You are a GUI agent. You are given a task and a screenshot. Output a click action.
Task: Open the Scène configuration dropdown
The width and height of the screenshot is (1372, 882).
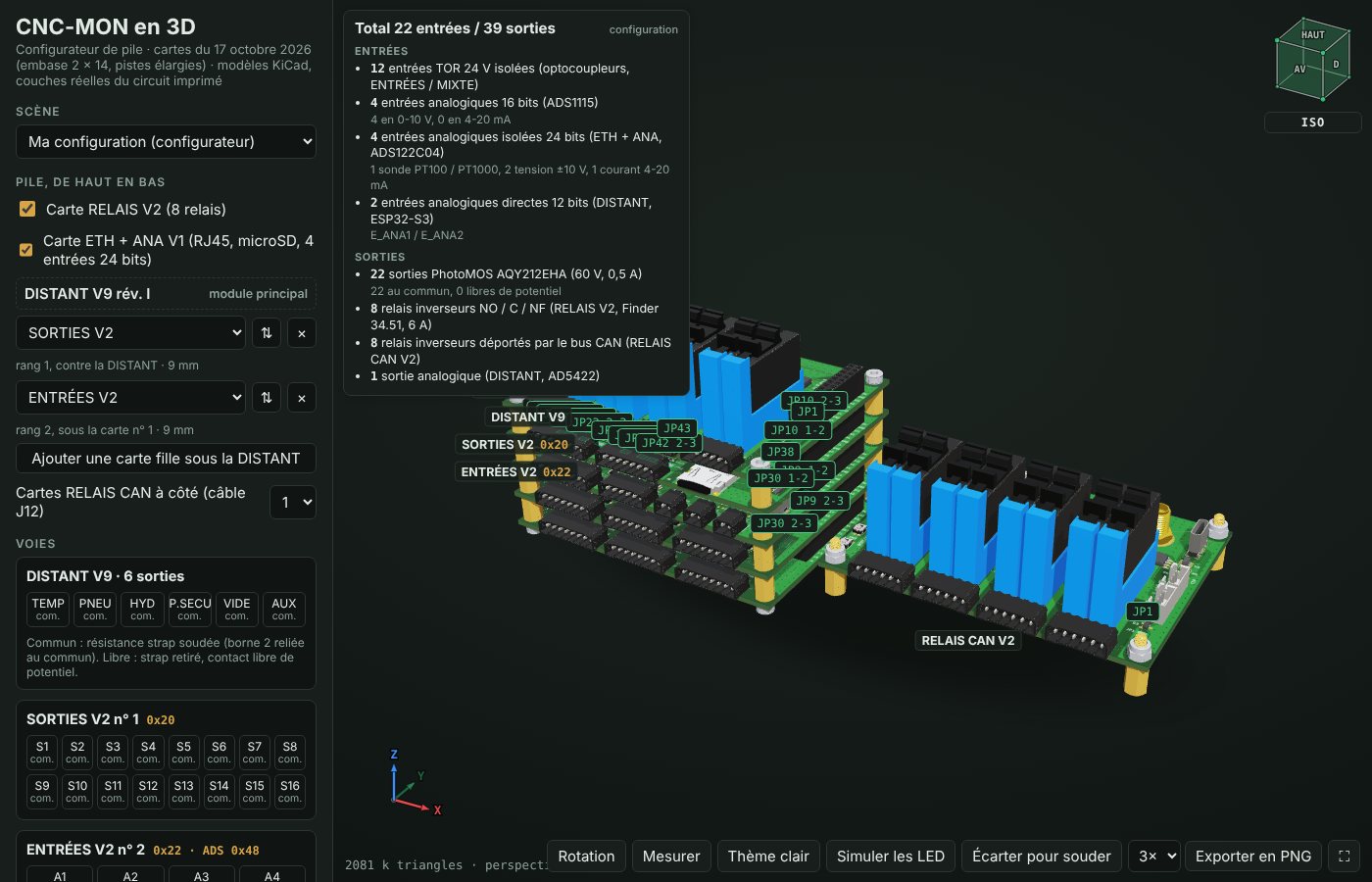click(x=166, y=142)
